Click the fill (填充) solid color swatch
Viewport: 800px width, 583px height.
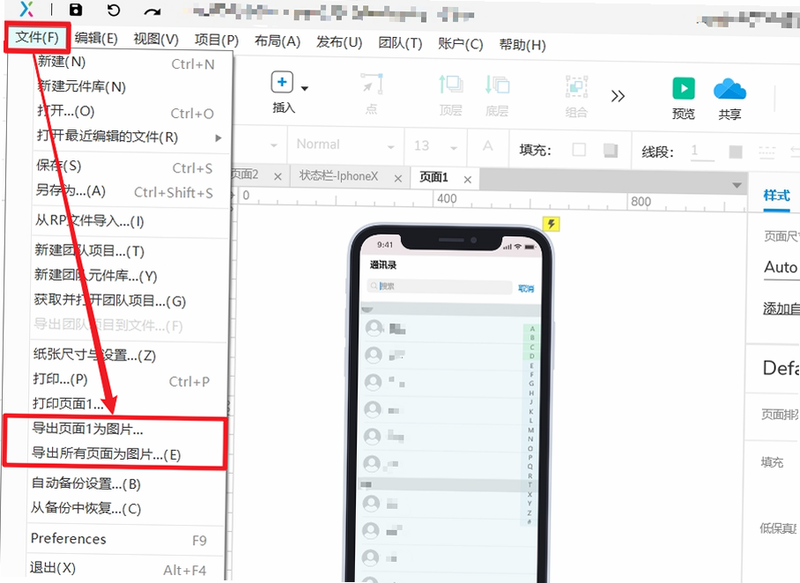point(579,149)
